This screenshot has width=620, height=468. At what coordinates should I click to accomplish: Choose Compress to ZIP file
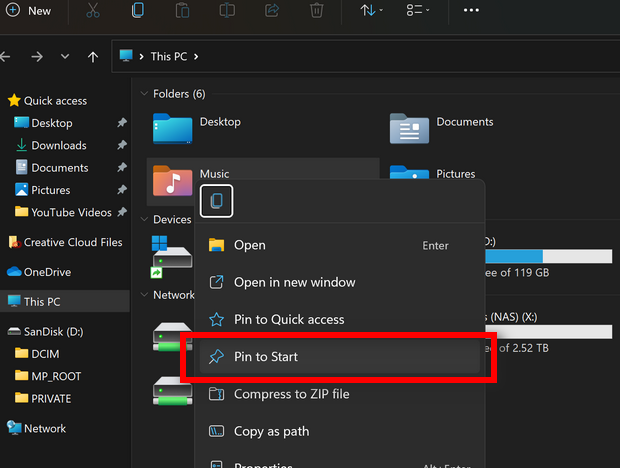click(x=340, y=394)
